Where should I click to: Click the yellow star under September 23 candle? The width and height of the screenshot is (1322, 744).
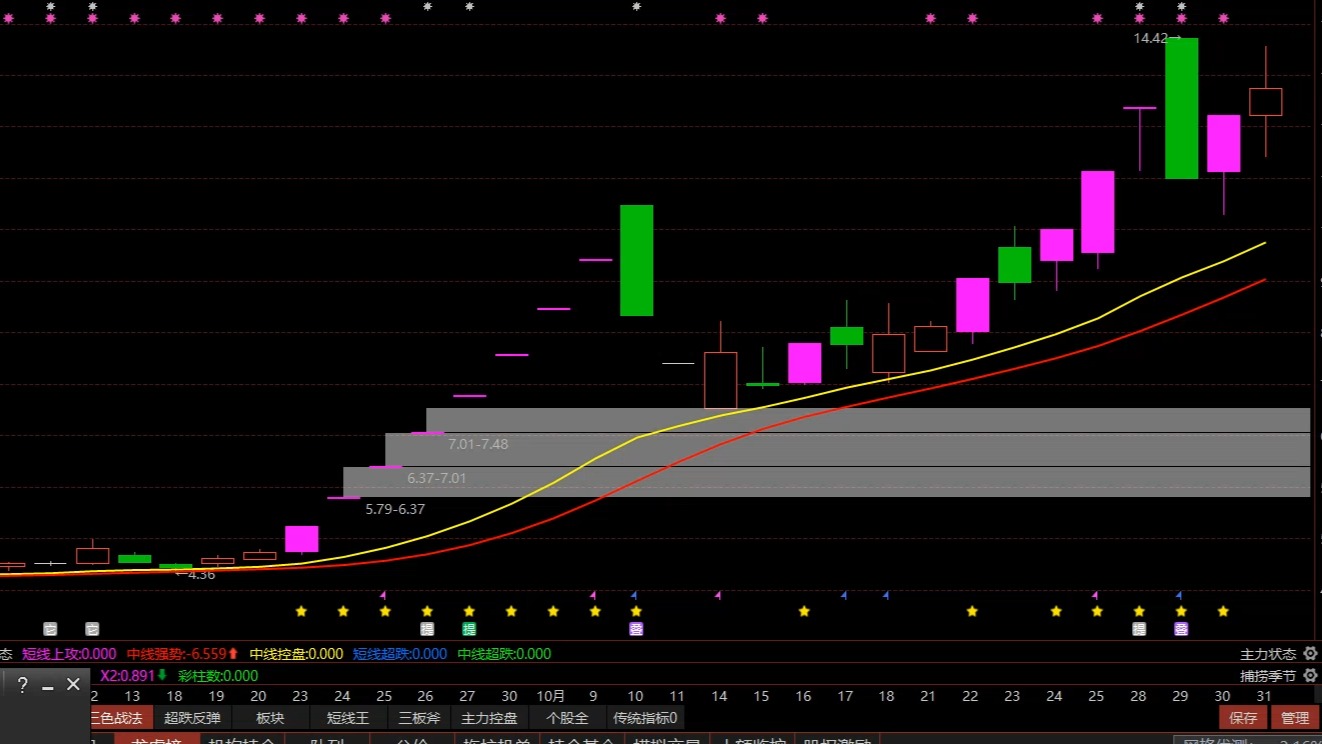[301, 611]
